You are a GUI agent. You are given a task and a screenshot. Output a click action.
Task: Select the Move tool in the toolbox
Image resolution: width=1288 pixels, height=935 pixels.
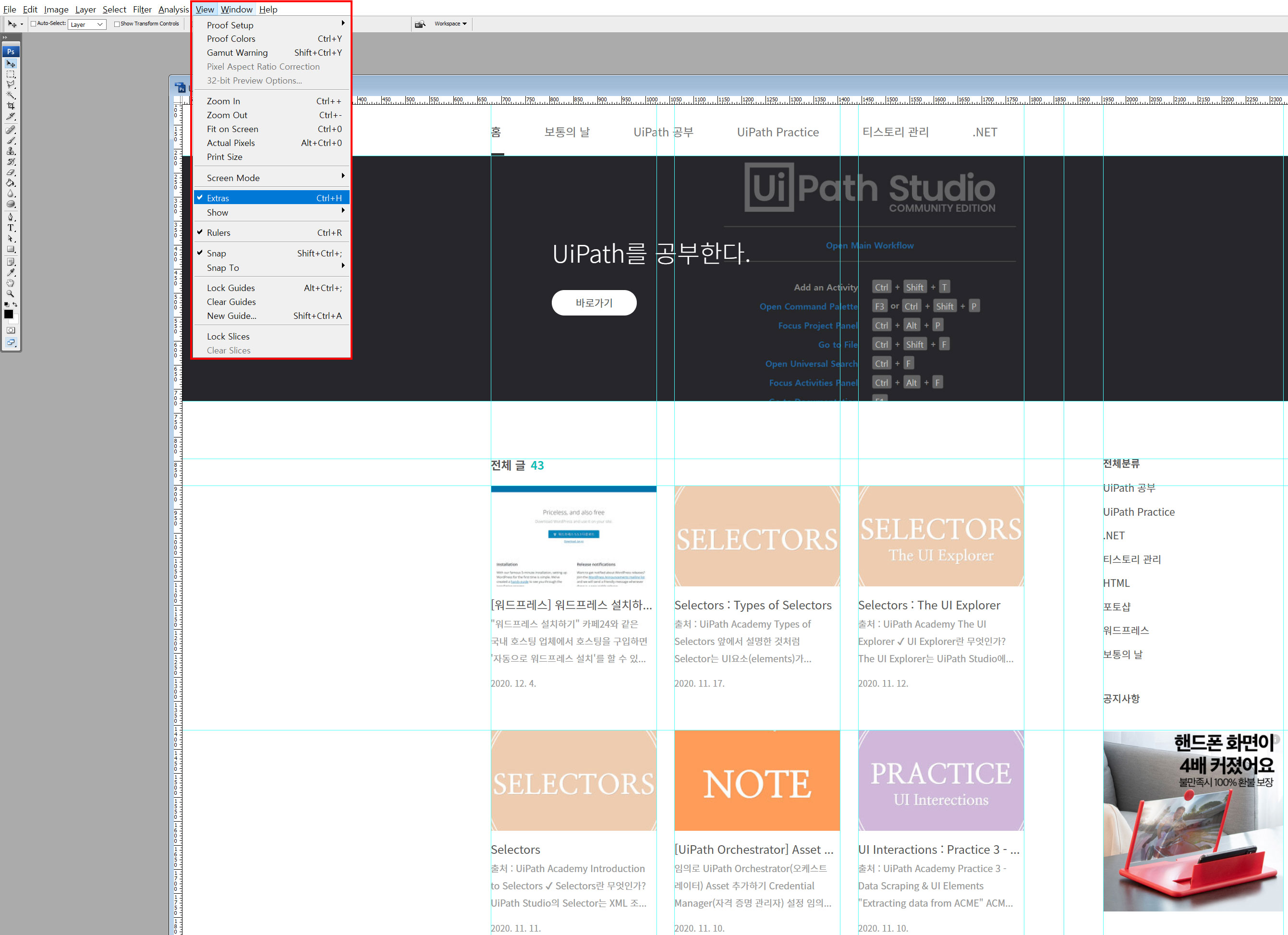(x=11, y=63)
